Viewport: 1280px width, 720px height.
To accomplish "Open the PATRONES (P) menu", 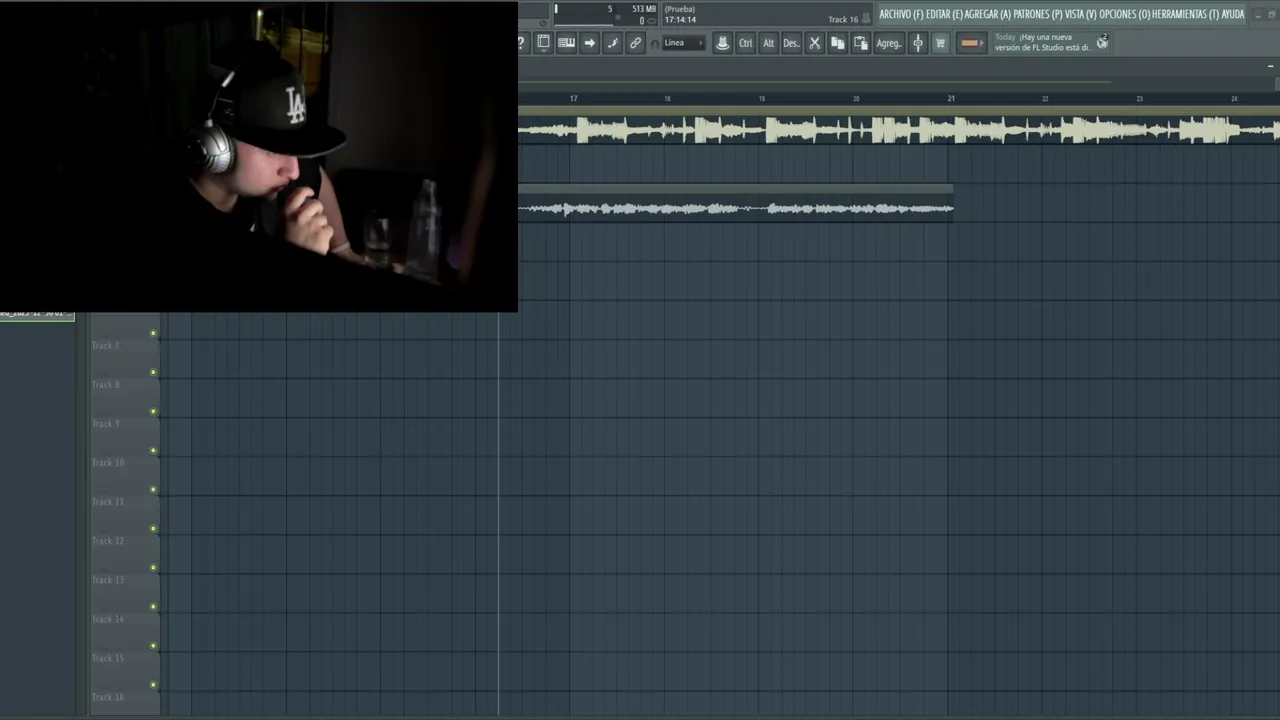I will pyautogui.click(x=1037, y=14).
